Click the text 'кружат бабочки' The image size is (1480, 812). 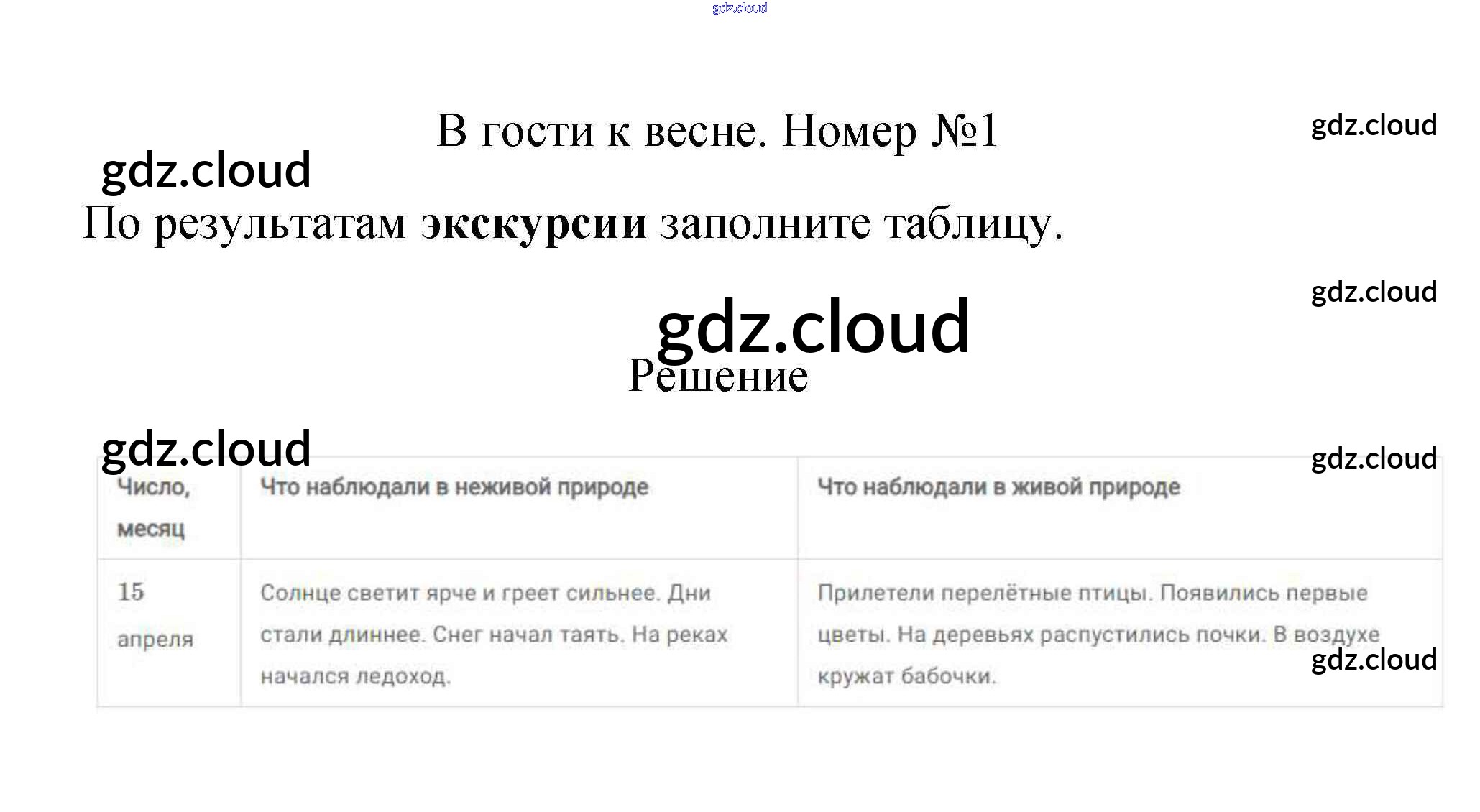click(906, 677)
